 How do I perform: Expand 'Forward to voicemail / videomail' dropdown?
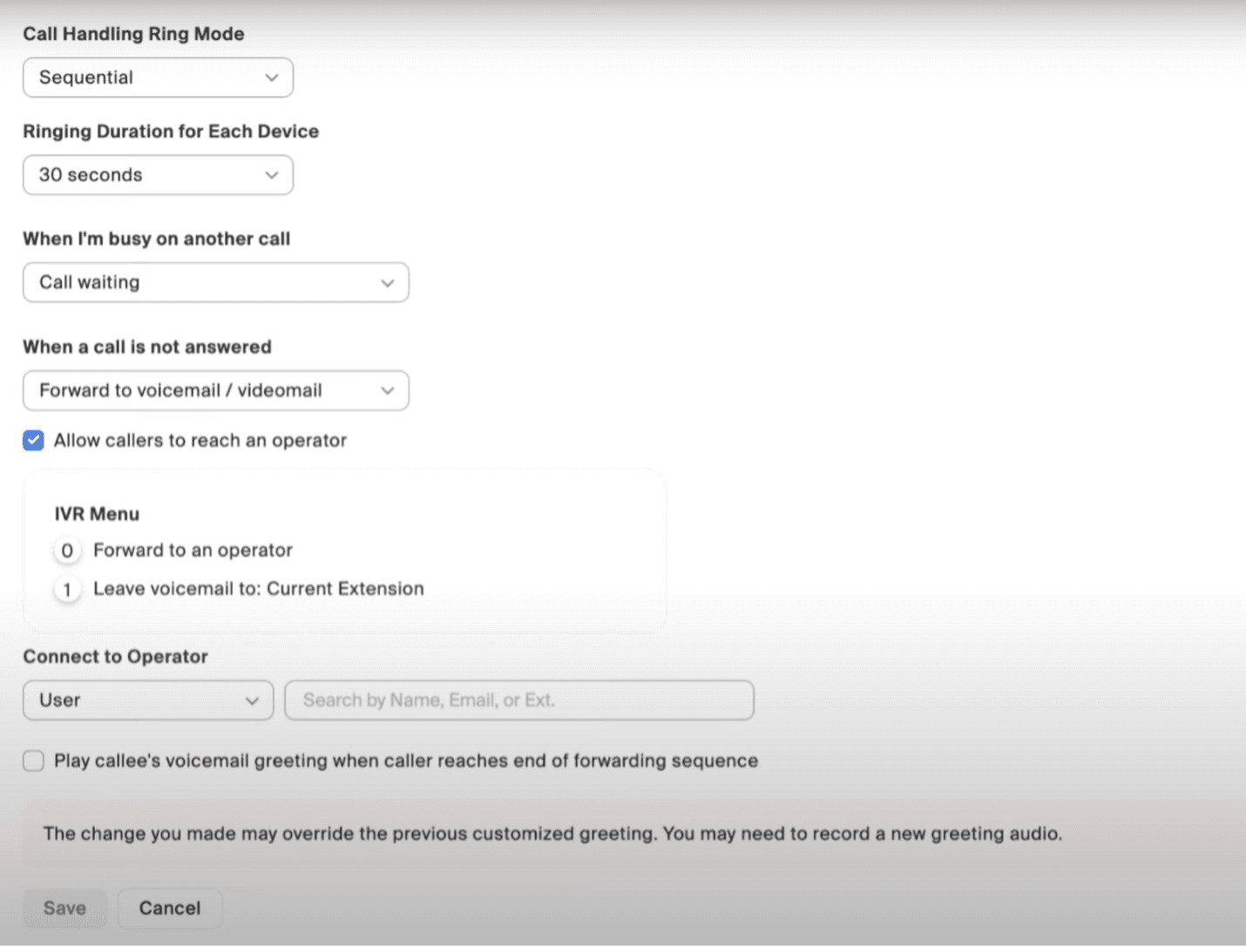pos(215,390)
